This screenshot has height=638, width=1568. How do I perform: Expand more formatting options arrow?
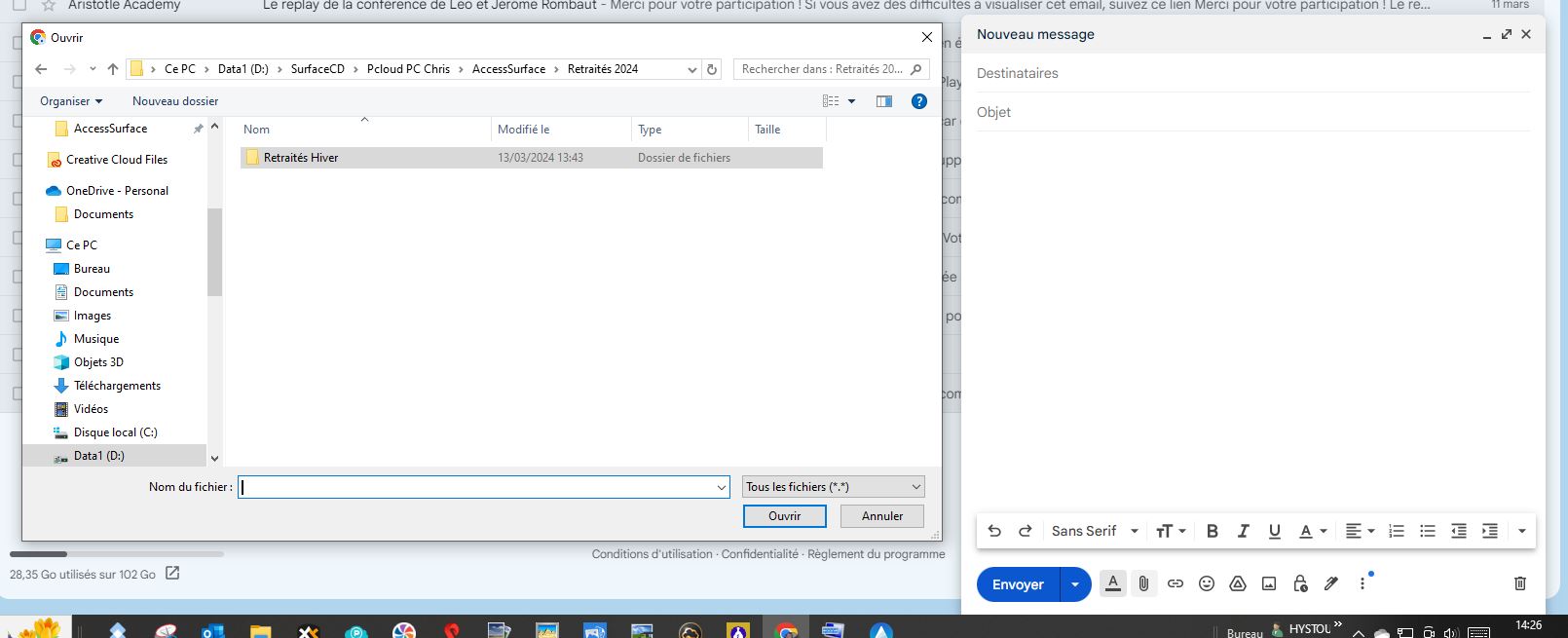click(x=1521, y=531)
